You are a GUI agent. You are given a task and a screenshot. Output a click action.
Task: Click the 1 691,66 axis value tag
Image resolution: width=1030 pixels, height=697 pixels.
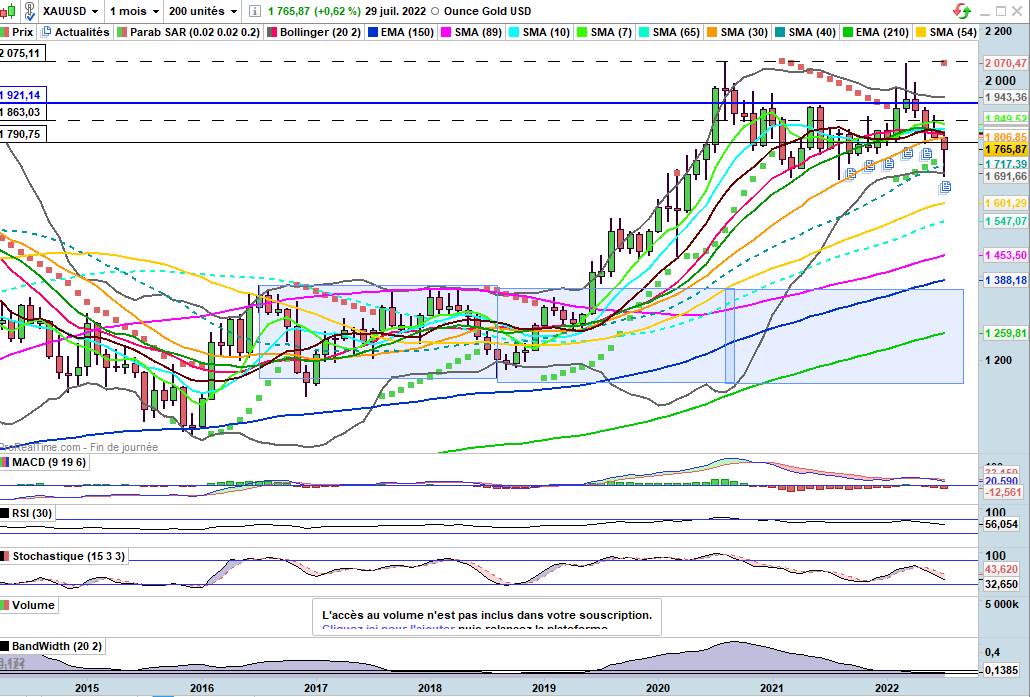pyautogui.click(x=1005, y=176)
